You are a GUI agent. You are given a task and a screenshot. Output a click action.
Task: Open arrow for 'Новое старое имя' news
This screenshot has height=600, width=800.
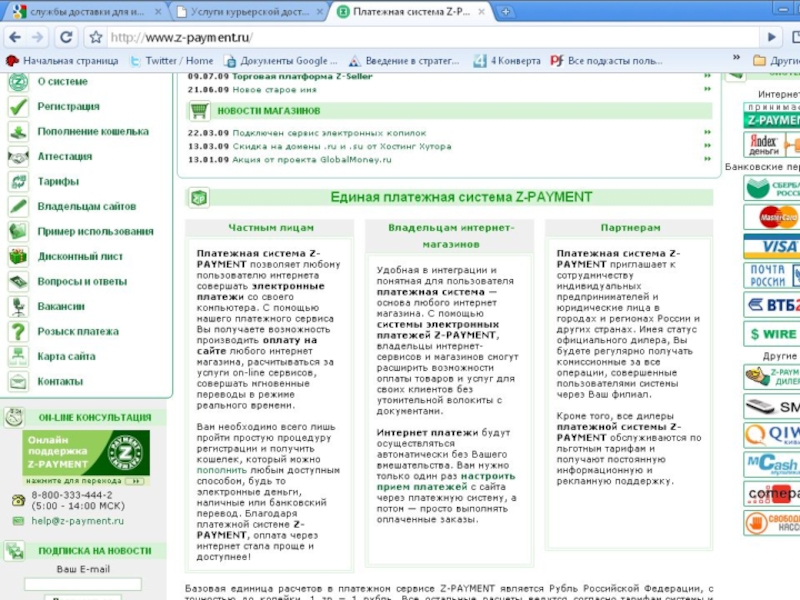point(707,89)
